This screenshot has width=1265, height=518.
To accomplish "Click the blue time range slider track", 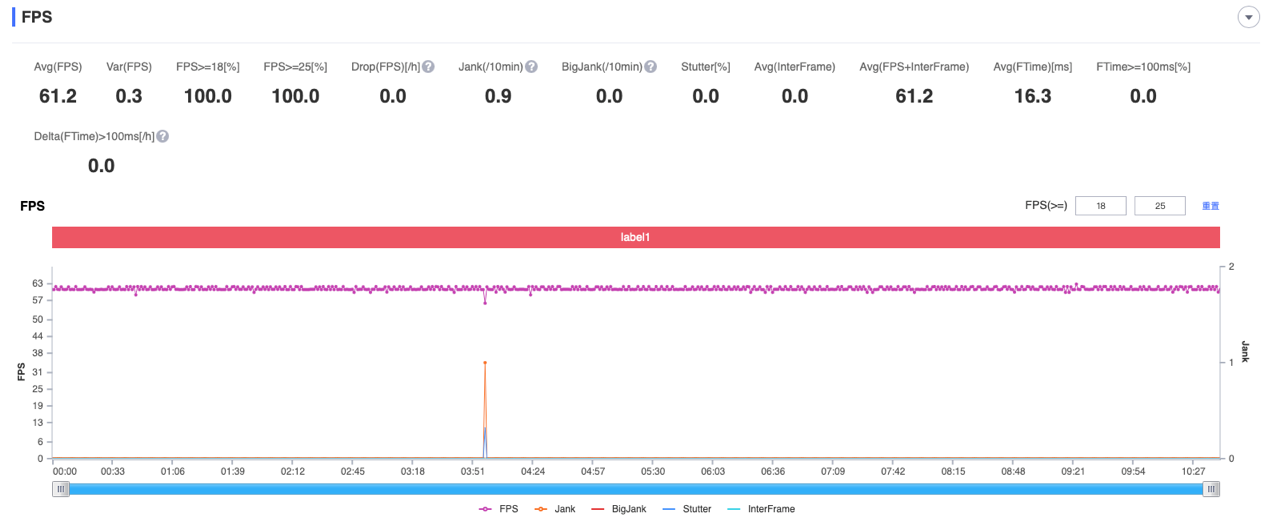I will coord(636,489).
